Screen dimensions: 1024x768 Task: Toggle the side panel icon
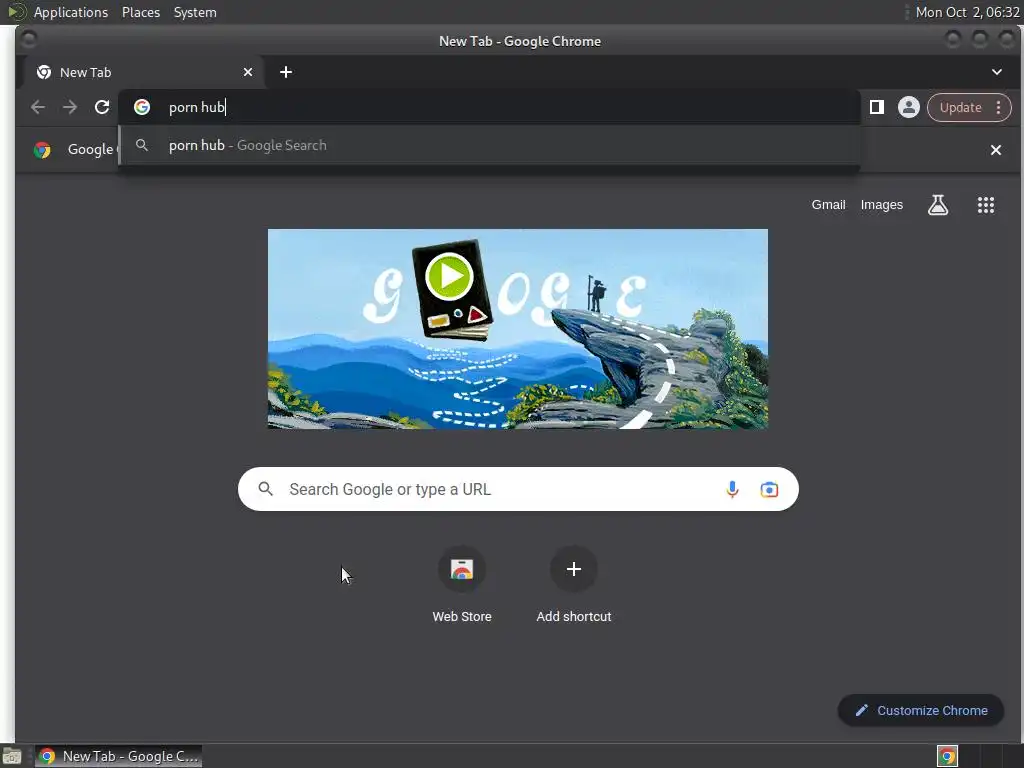tap(876, 107)
